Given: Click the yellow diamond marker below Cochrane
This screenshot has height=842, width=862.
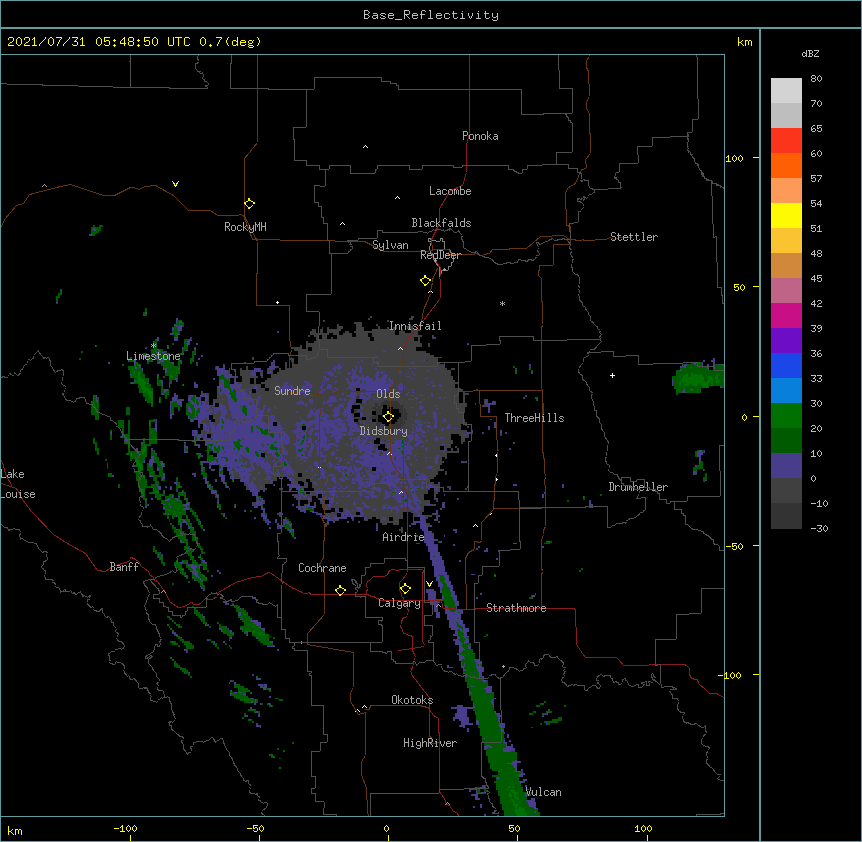Looking at the screenshot, I should coord(340,590).
